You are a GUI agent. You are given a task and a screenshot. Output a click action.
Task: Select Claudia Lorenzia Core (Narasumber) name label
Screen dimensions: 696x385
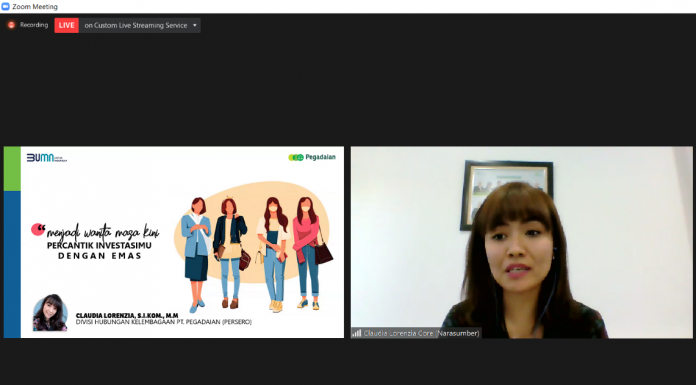[421, 333]
